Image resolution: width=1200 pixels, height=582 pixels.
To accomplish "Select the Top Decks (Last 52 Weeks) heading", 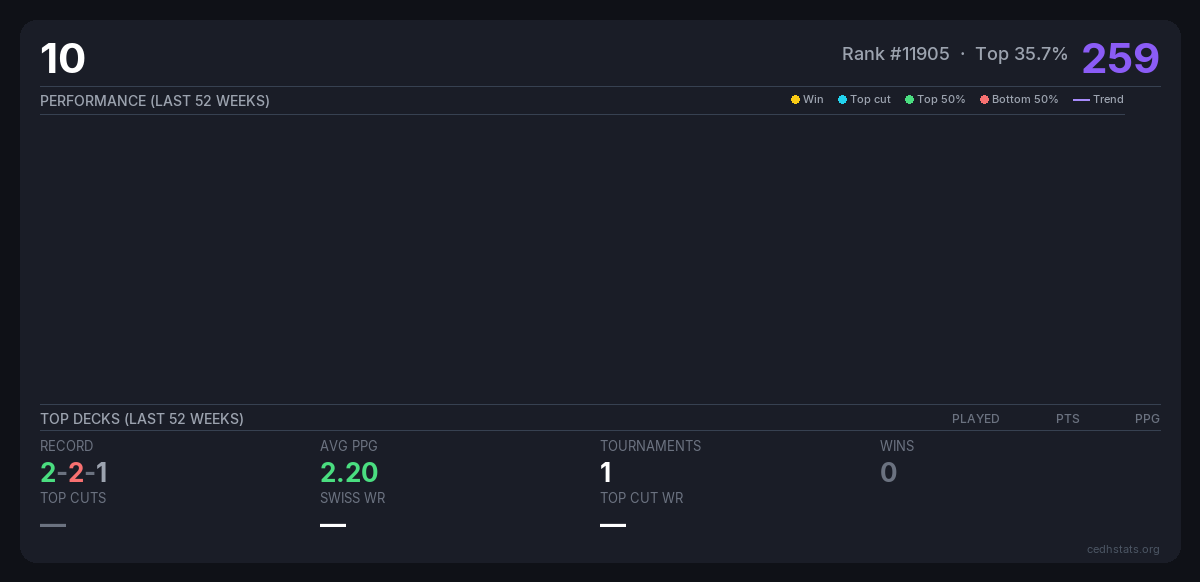I will click(142, 419).
